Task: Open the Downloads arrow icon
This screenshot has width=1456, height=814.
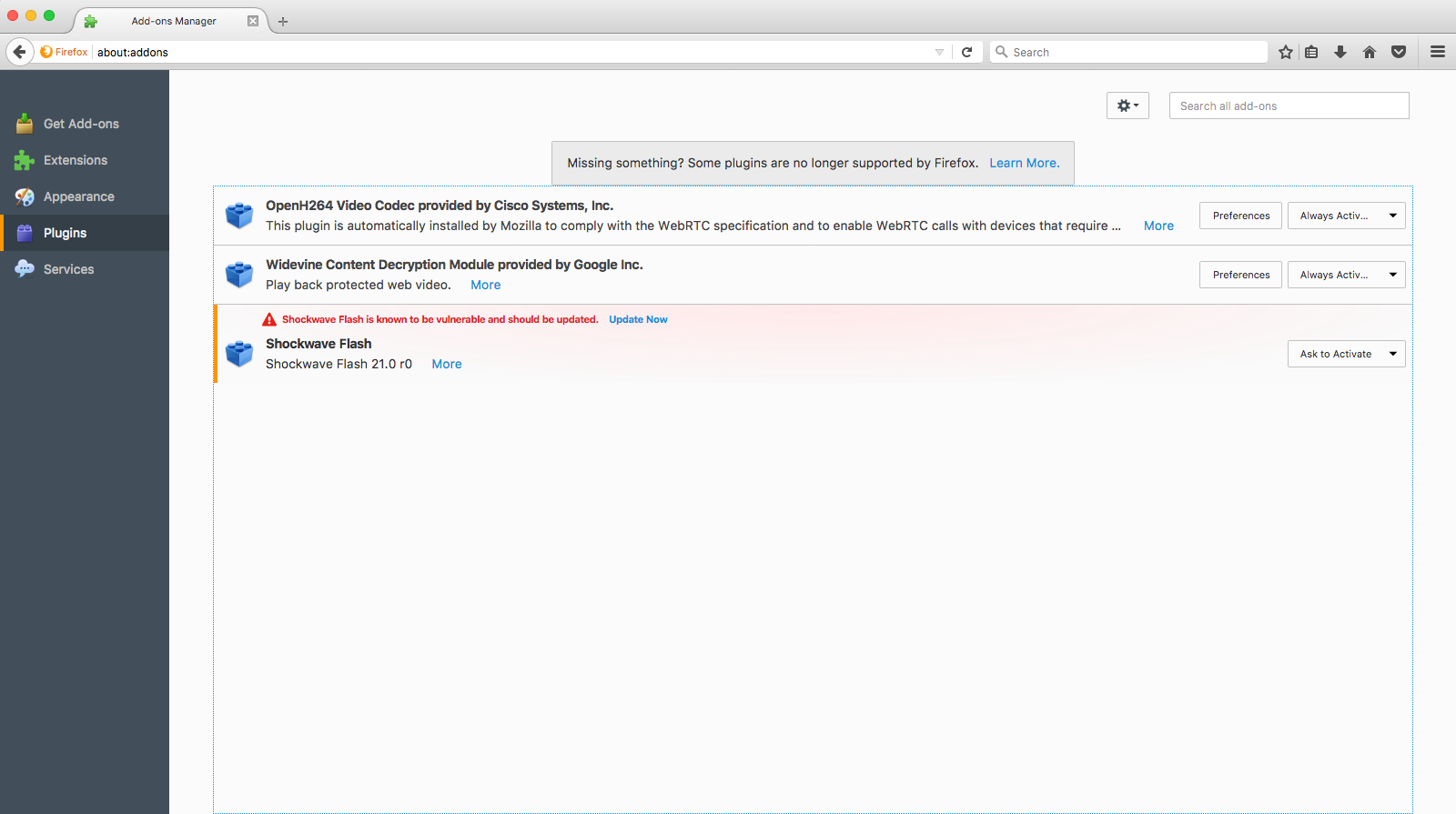Action: 1340,52
